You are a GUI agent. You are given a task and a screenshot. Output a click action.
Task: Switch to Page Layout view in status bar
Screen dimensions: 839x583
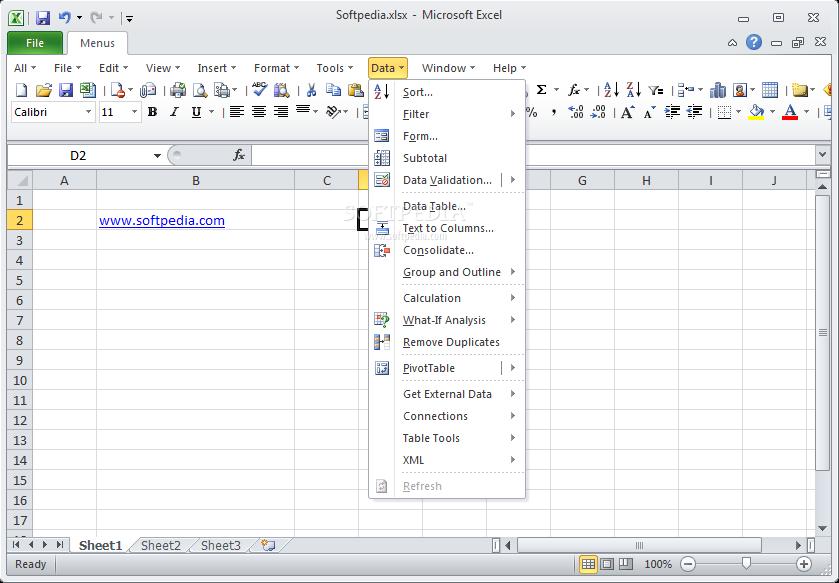(607, 564)
